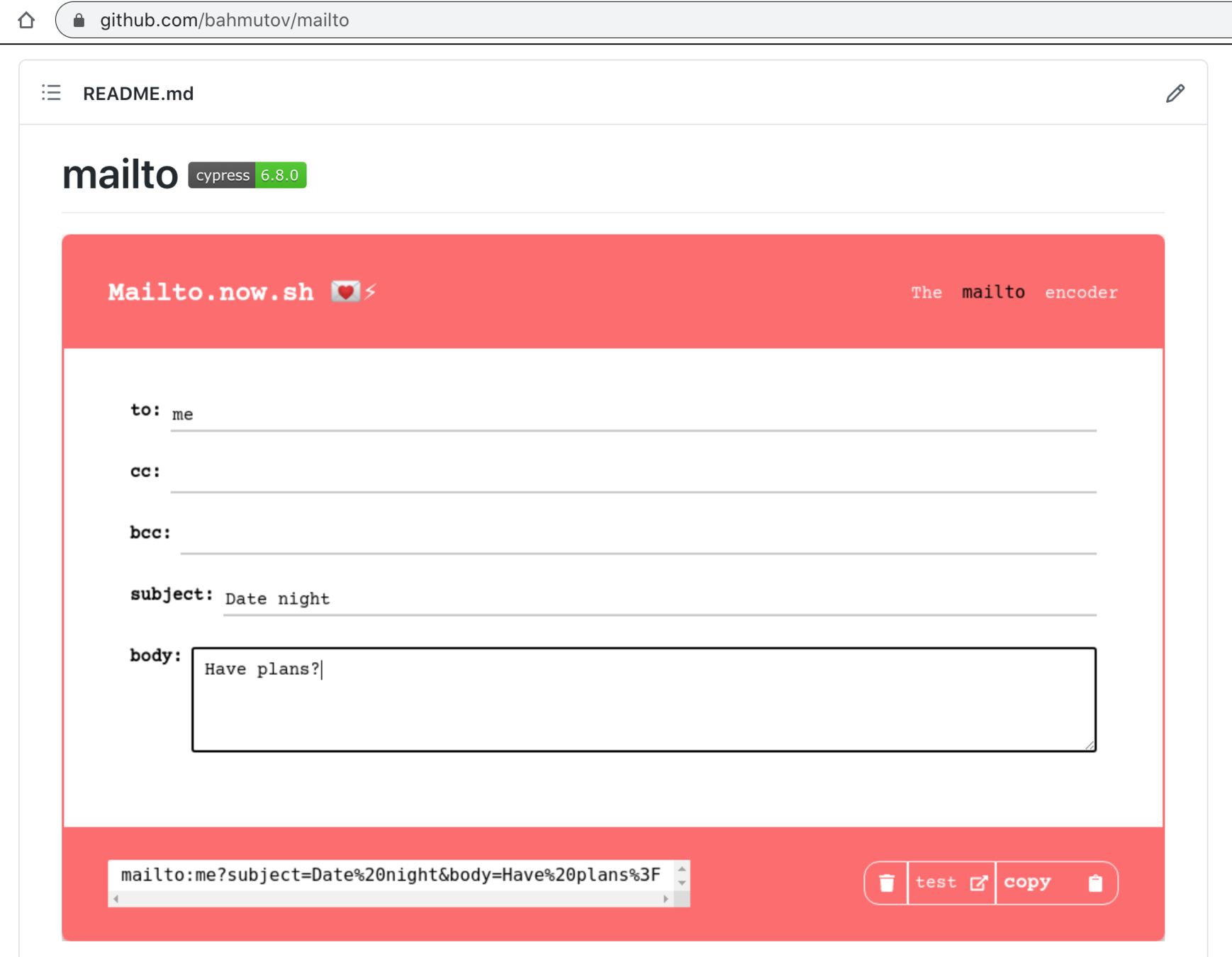The image size is (1232, 957).
Task: Click the browser address bar URL
Action: click(x=225, y=20)
